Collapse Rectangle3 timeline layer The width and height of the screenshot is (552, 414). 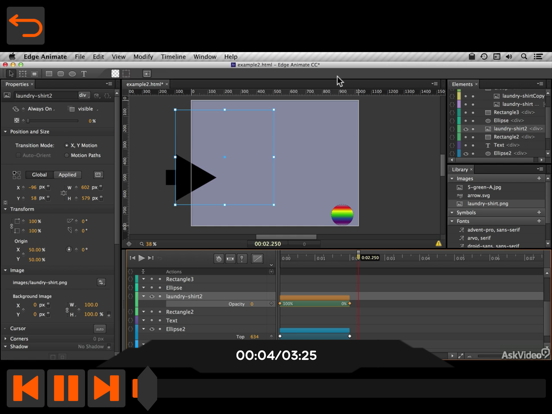pos(144,279)
